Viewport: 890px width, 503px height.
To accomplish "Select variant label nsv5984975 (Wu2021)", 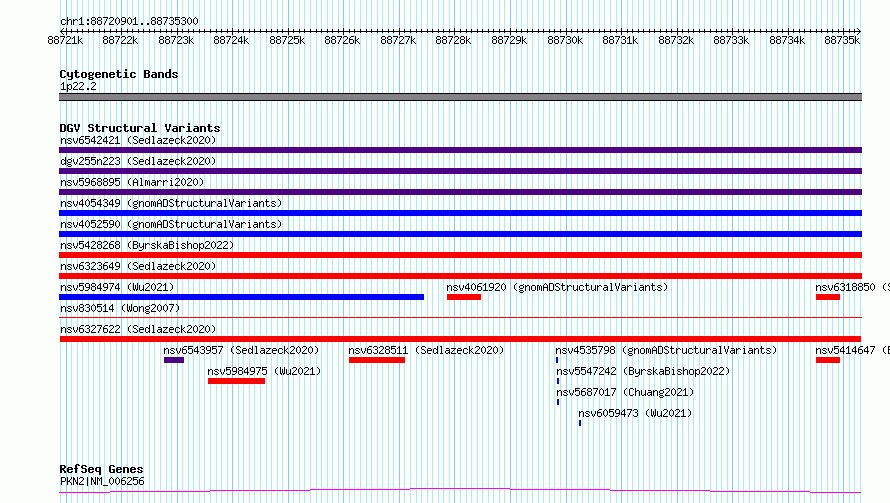I will click(264, 371).
